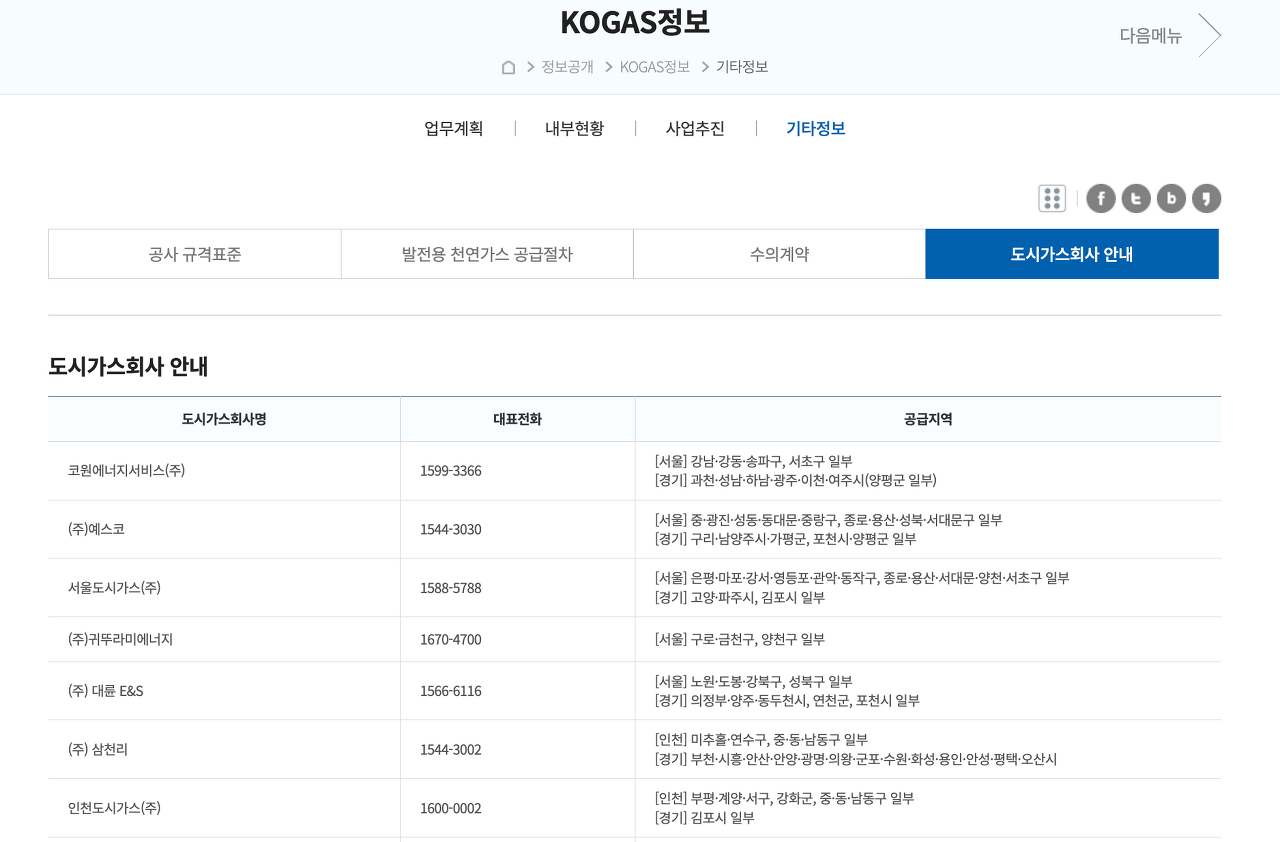This screenshot has height=842, width=1280.
Task: Click 삼천리 supply area 미추홀·연수구 line
Action: [x=762, y=739]
